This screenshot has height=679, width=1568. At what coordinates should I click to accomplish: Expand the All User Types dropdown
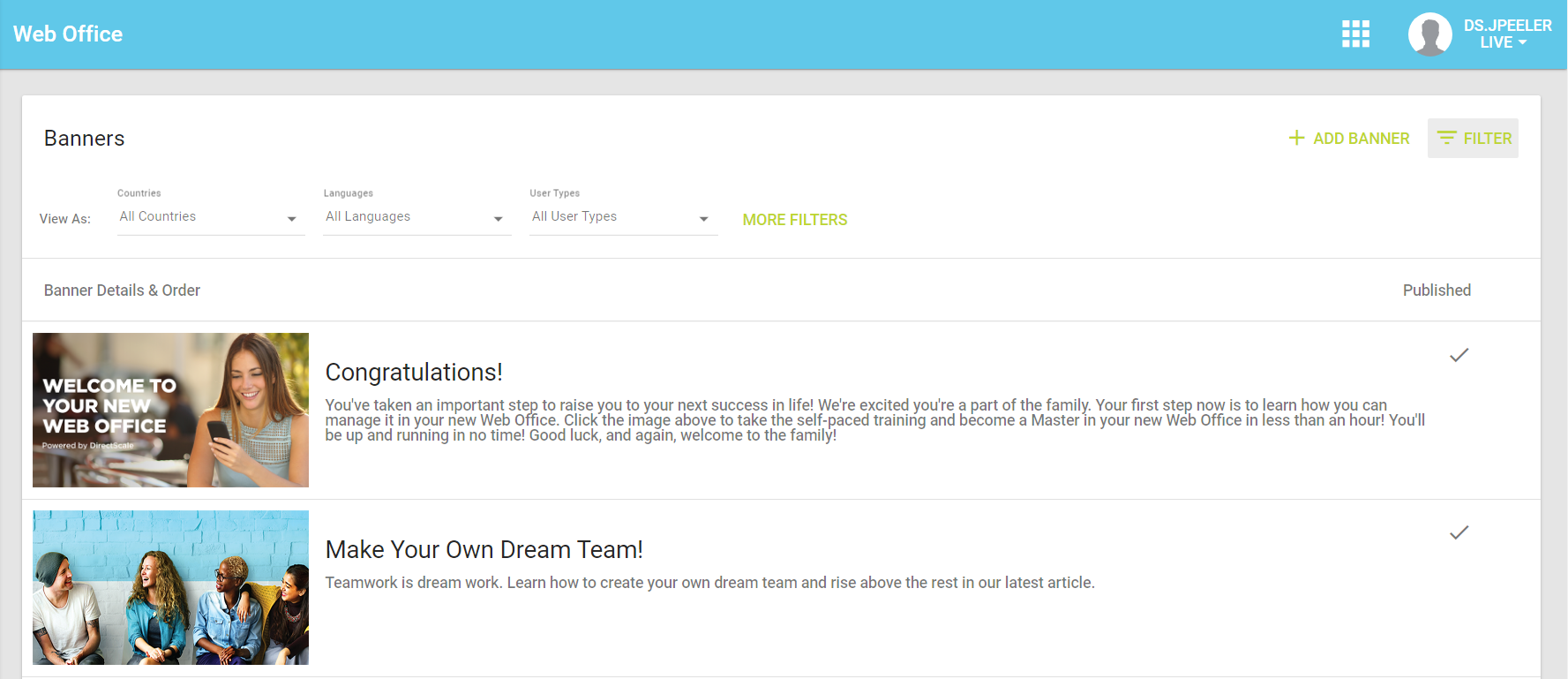[623, 217]
